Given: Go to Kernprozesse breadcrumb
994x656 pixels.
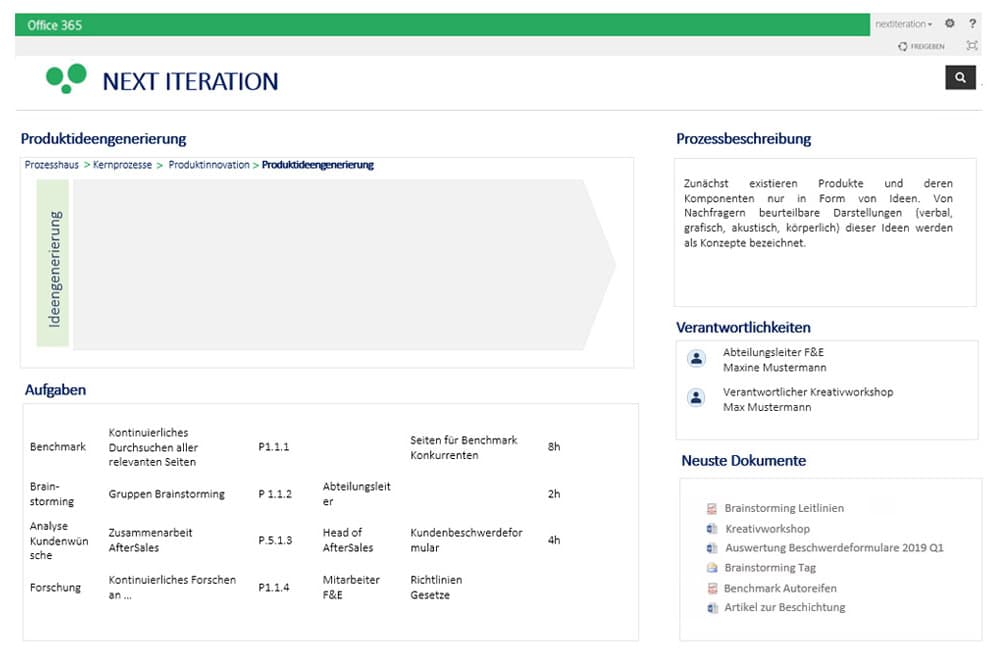Looking at the screenshot, I should click(122, 165).
